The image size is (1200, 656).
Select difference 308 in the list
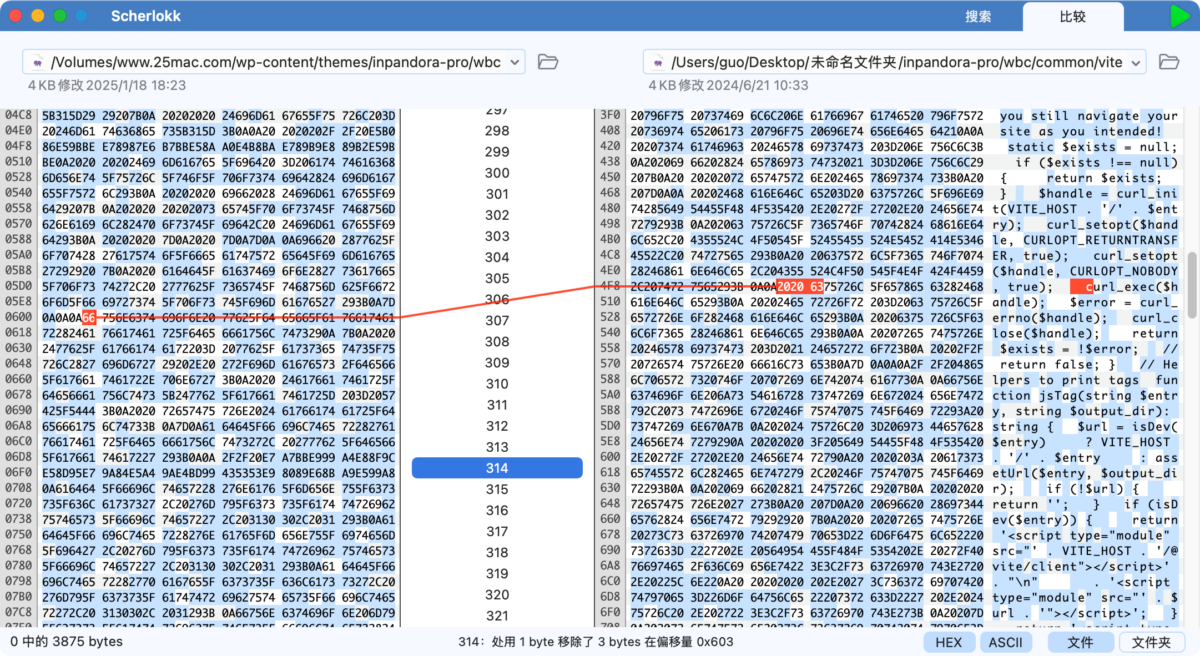(x=497, y=341)
